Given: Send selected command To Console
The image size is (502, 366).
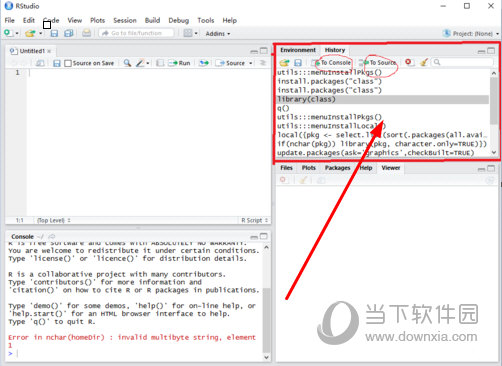Looking at the screenshot, I should (331, 62).
